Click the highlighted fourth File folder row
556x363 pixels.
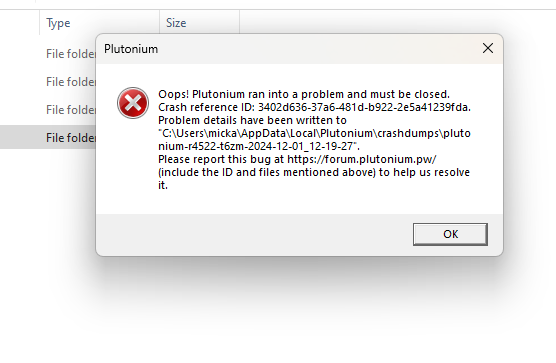coord(48,137)
